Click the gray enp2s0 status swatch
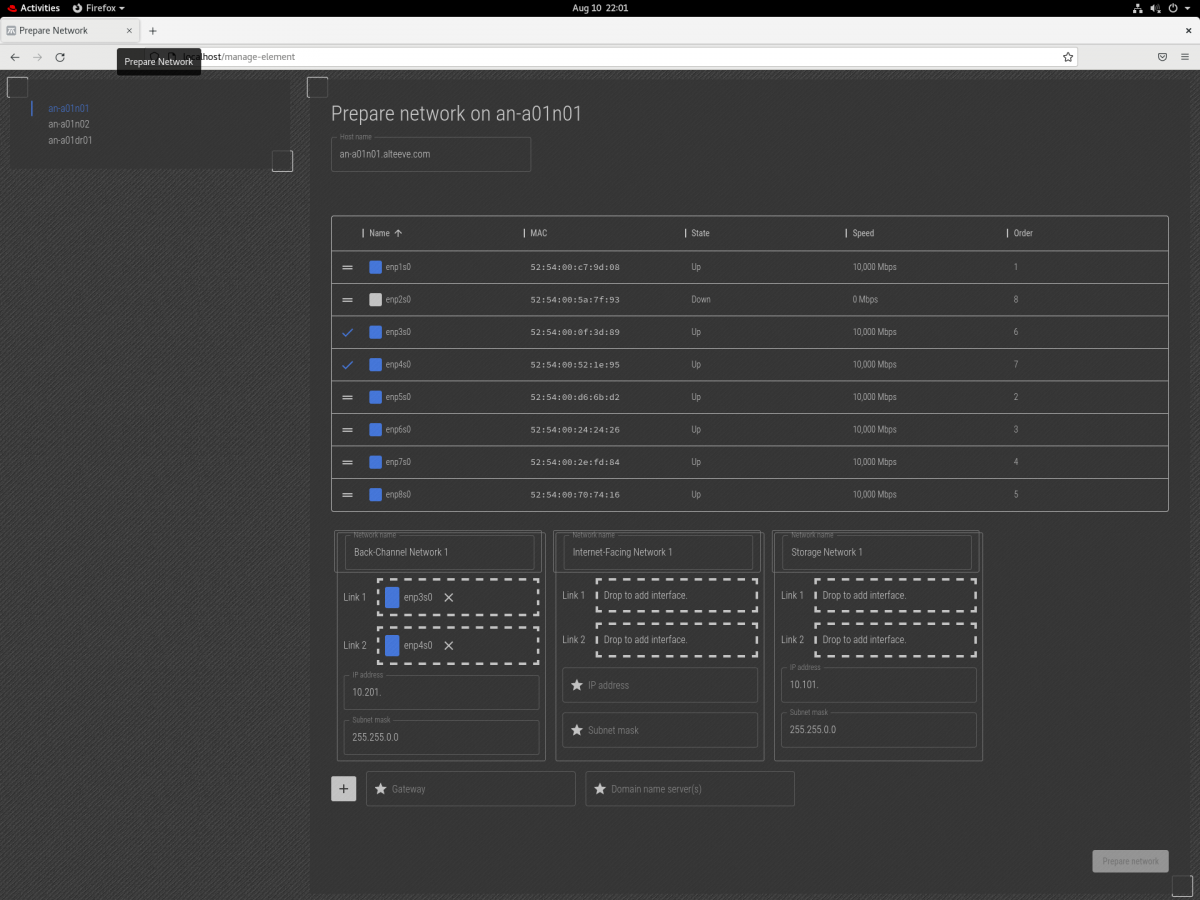The image size is (1200, 900). [x=376, y=300]
